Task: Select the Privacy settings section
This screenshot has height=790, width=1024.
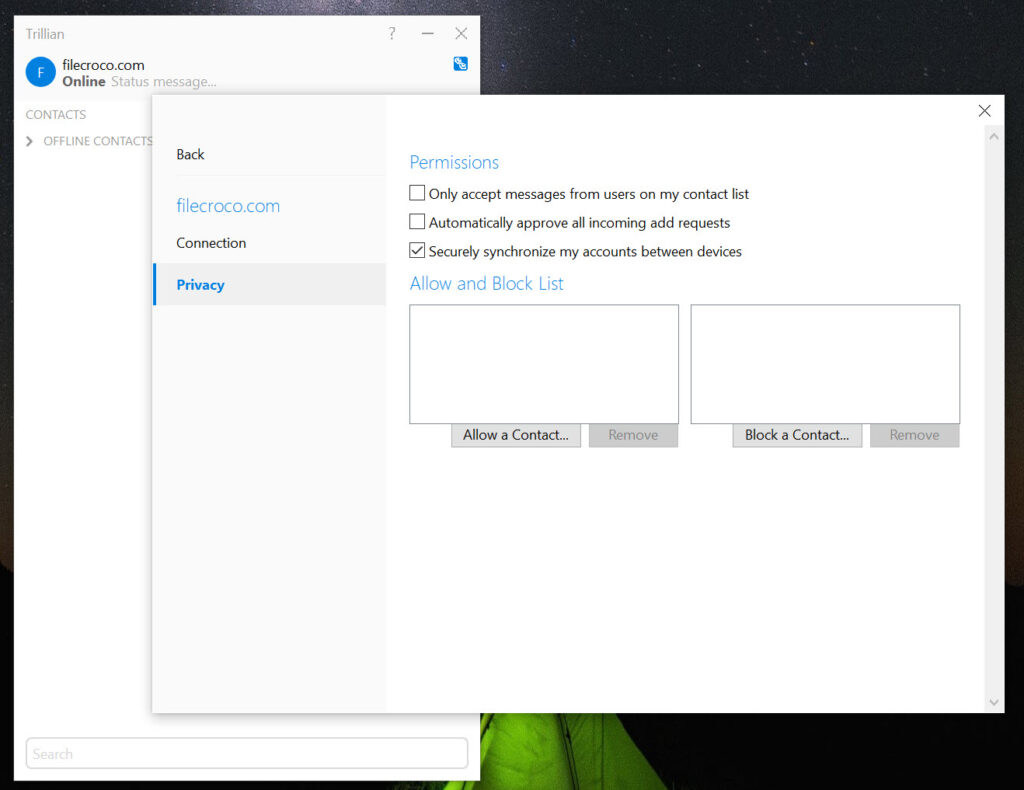Action: point(200,285)
